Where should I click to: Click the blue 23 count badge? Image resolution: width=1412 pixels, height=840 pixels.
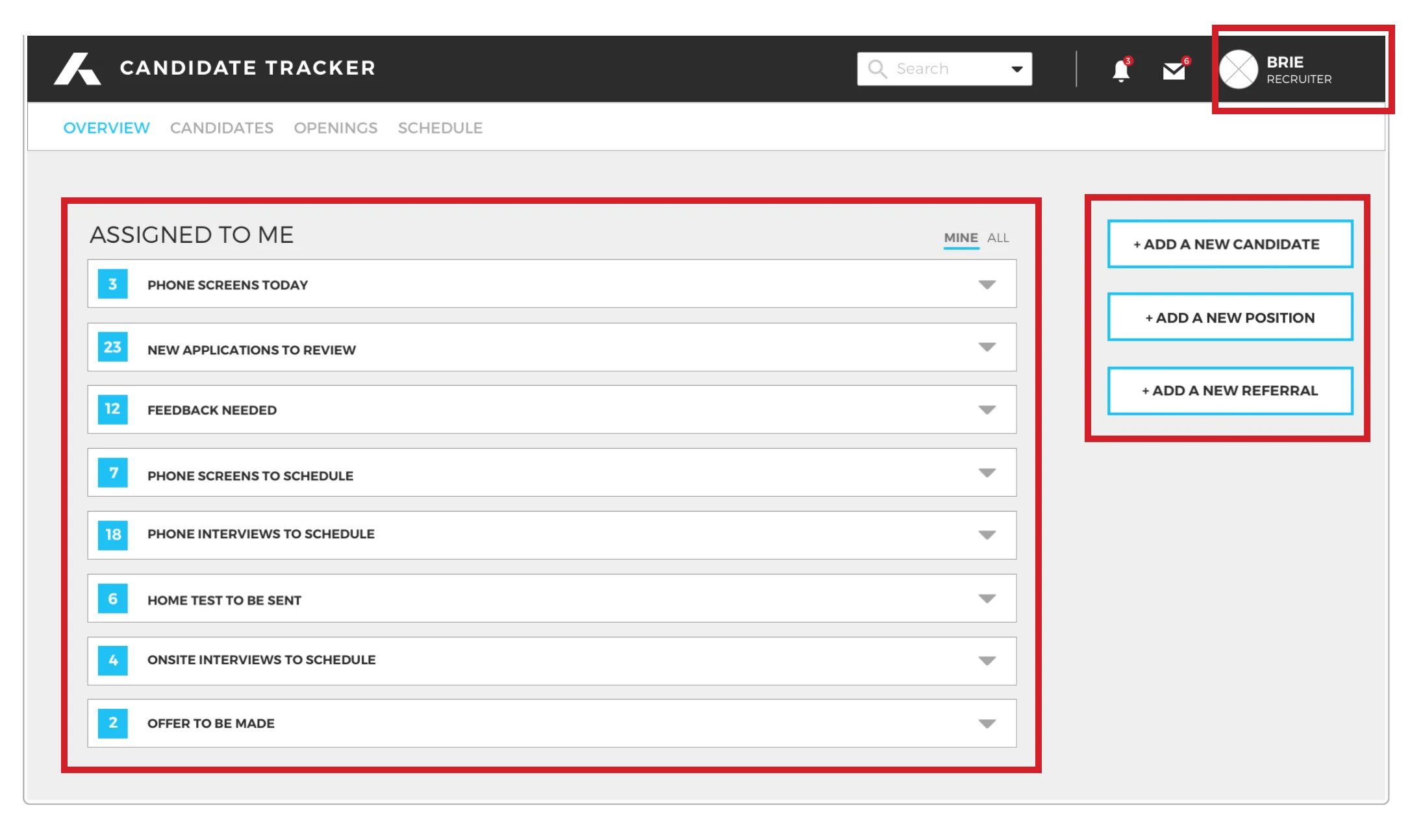coord(112,347)
